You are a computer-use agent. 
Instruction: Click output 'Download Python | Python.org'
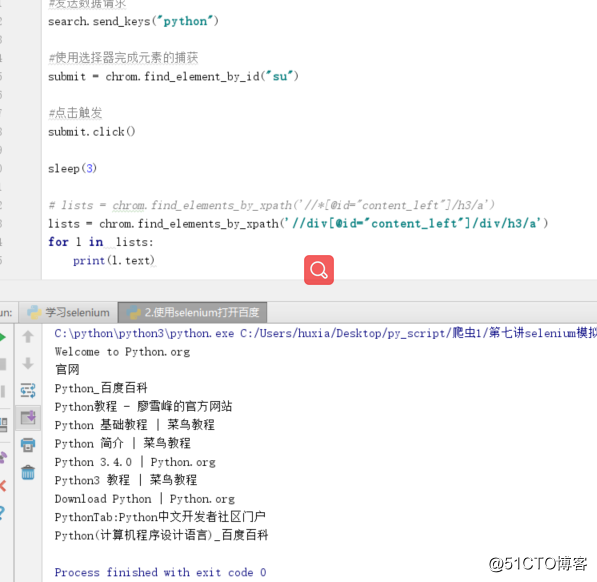(145, 499)
